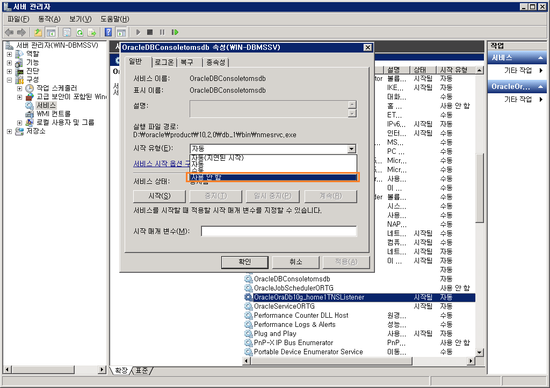Select the 서비스 node in the tree
Viewport: 550px width, 388px height.
[46, 105]
